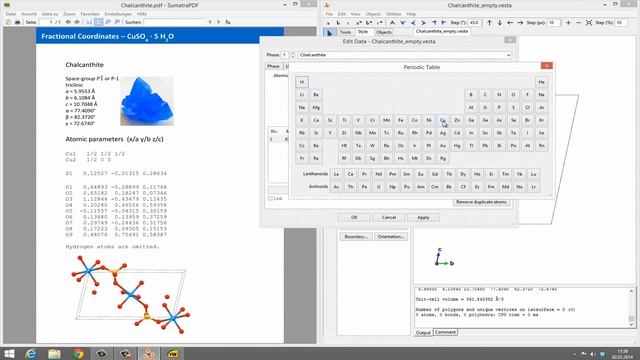
Task: Select Cu element in Periodic Table
Action: [443, 120]
